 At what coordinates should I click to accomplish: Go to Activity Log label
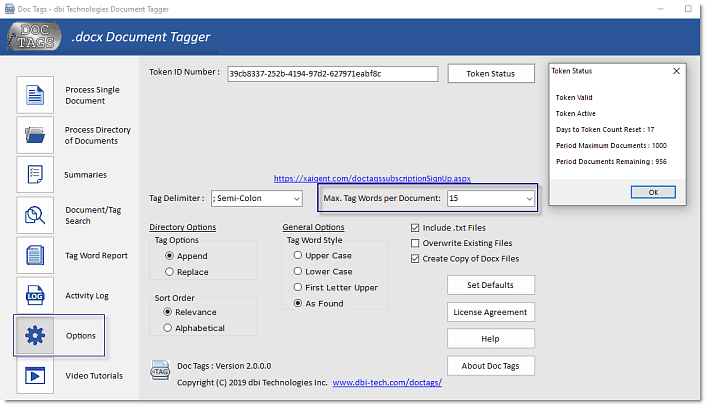(87, 296)
